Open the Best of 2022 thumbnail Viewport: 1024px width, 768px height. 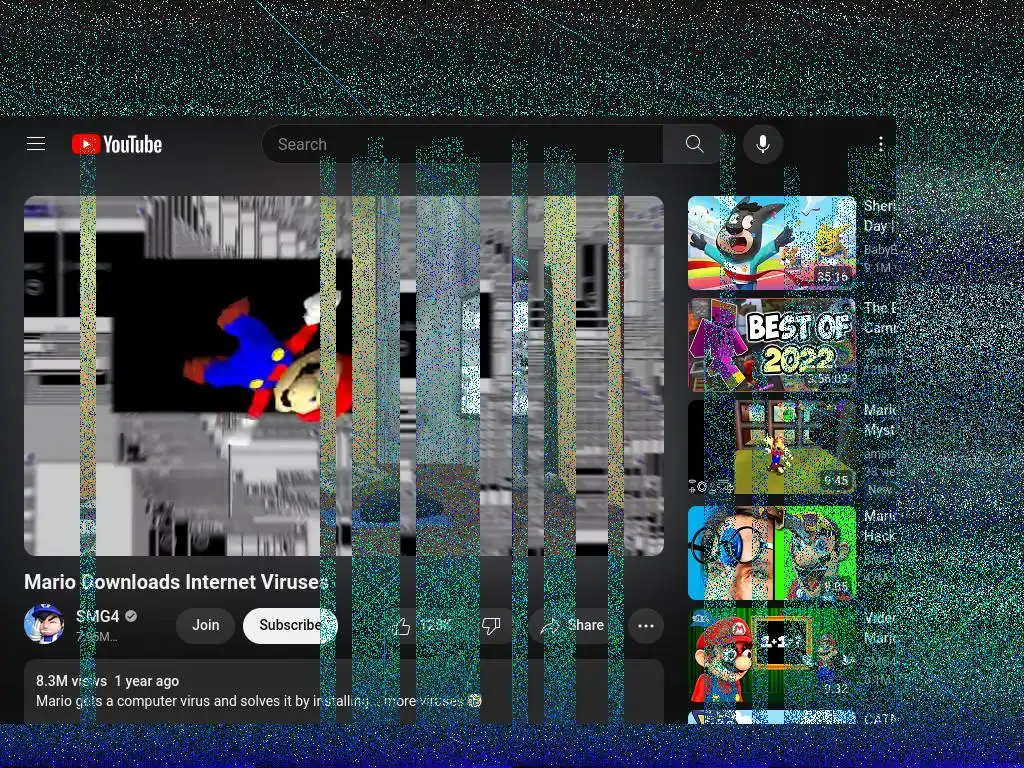pos(772,345)
